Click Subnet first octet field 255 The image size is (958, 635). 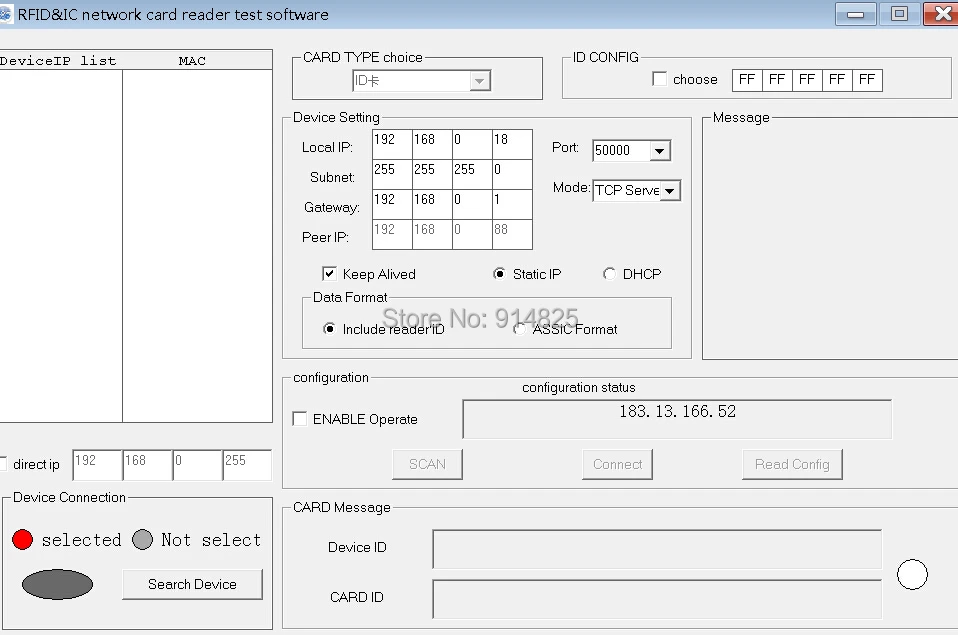392,174
